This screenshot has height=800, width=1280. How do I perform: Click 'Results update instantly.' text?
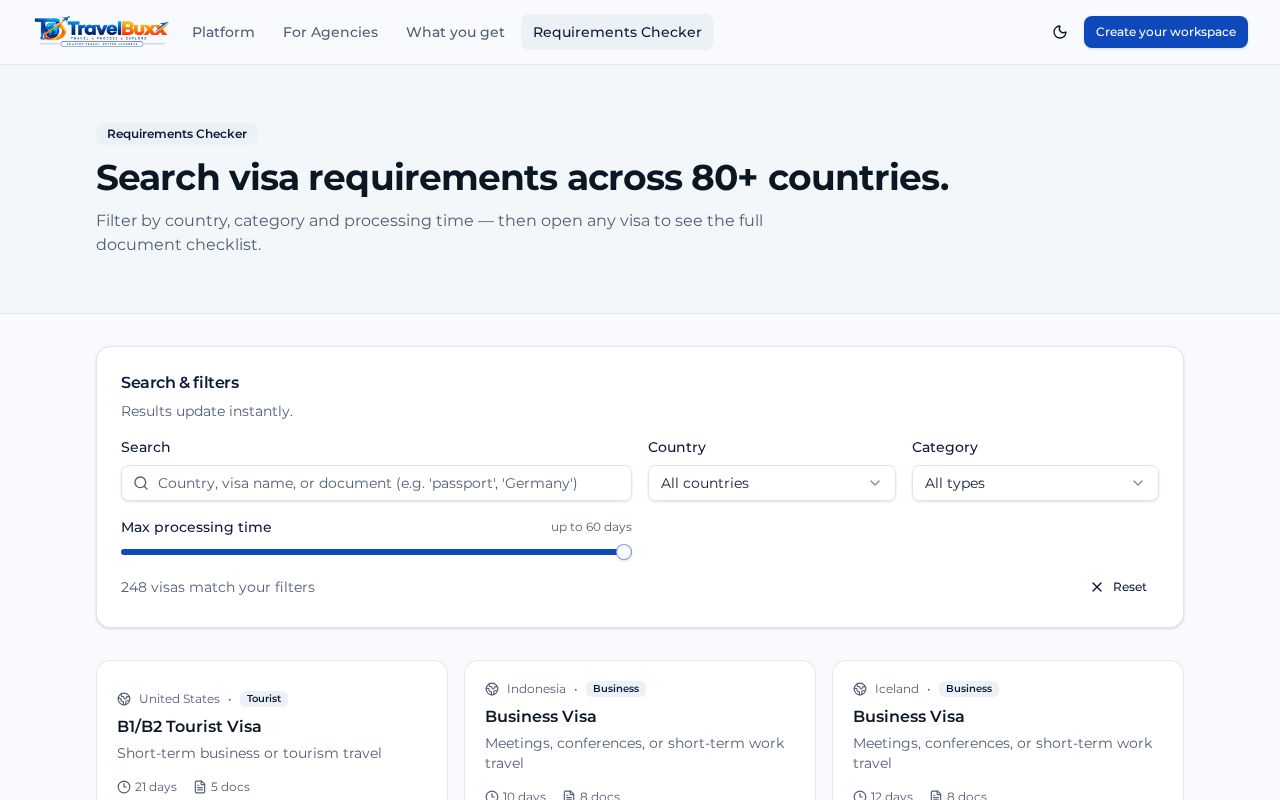(x=207, y=411)
